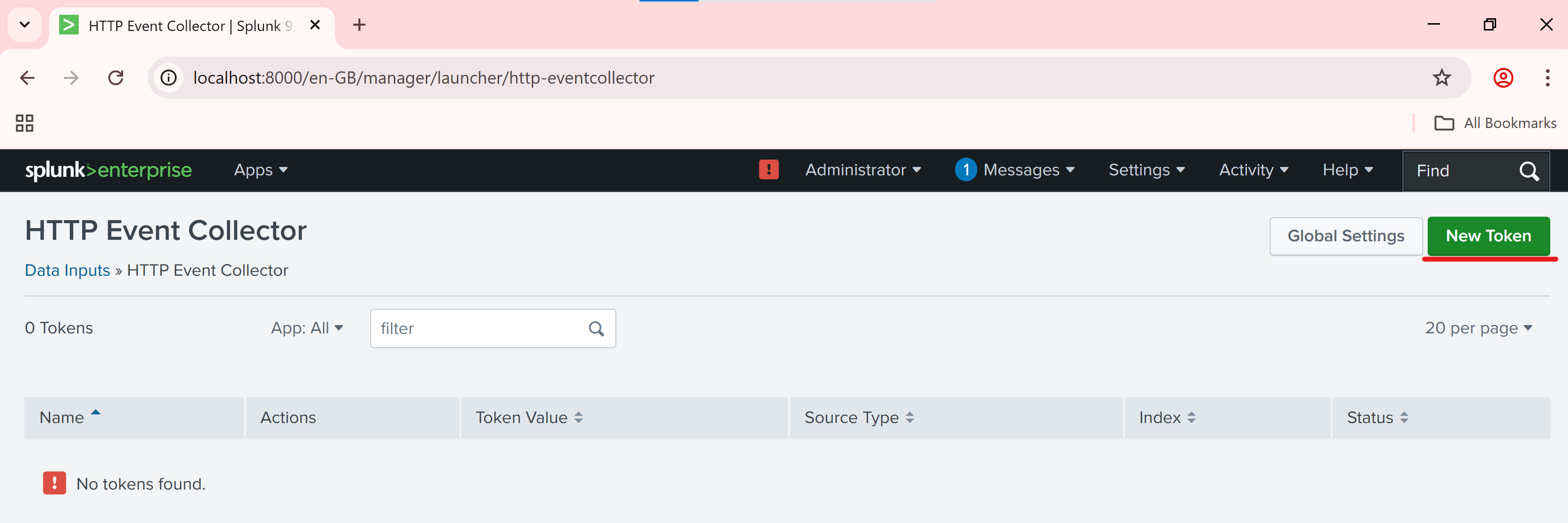Screen dimensions: 1568x523
Task: Bookmark this page with the star icon
Action: click(1441, 78)
